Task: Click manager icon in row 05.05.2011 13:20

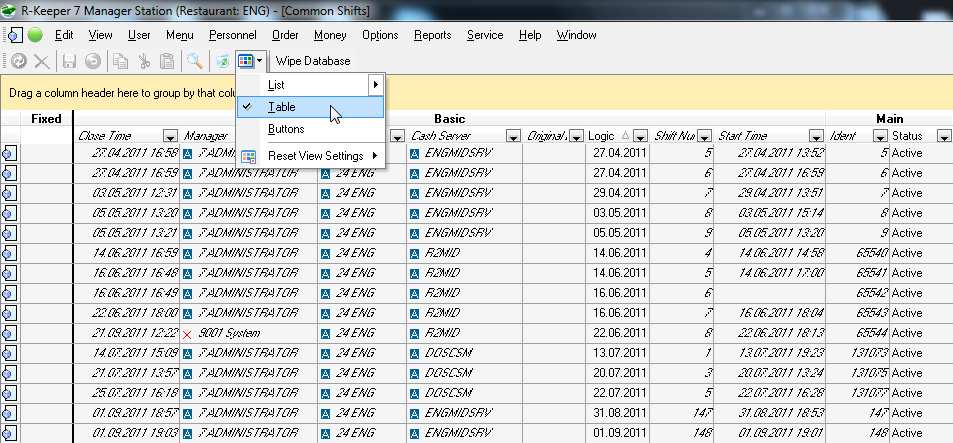Action: pos(188,214)
